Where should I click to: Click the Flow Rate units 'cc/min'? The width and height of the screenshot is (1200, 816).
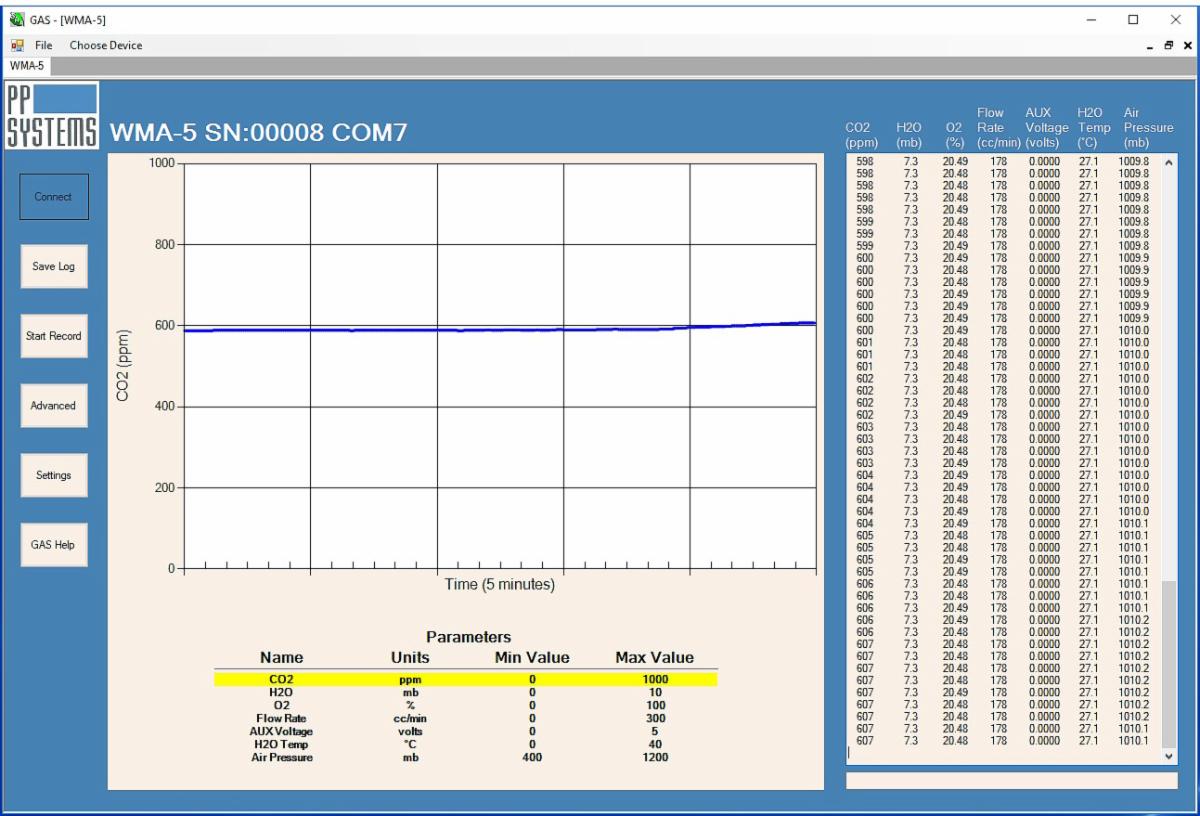[x=410, y=718]
